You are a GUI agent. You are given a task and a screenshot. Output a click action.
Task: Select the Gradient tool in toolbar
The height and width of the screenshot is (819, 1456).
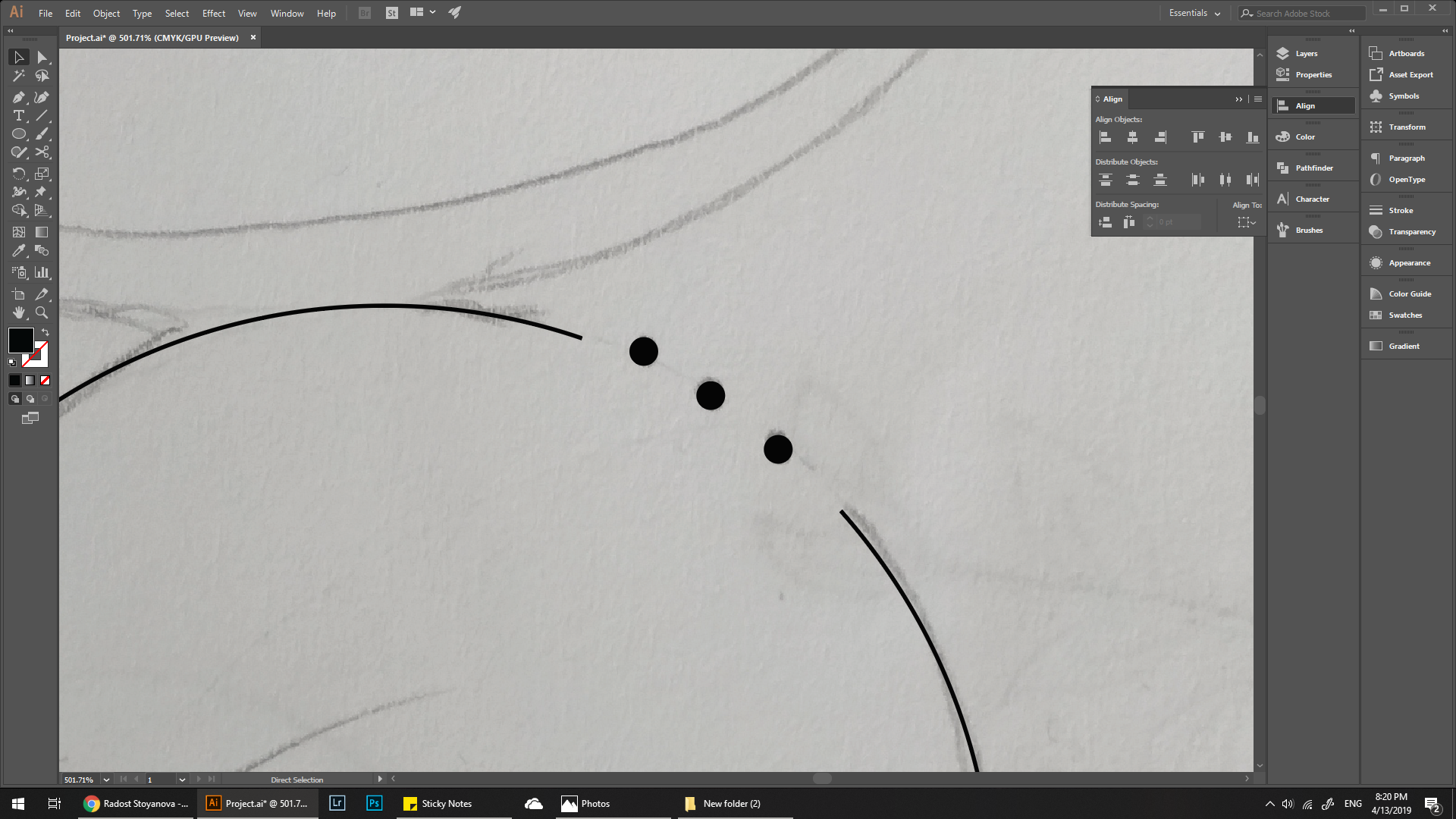point(42,232)
